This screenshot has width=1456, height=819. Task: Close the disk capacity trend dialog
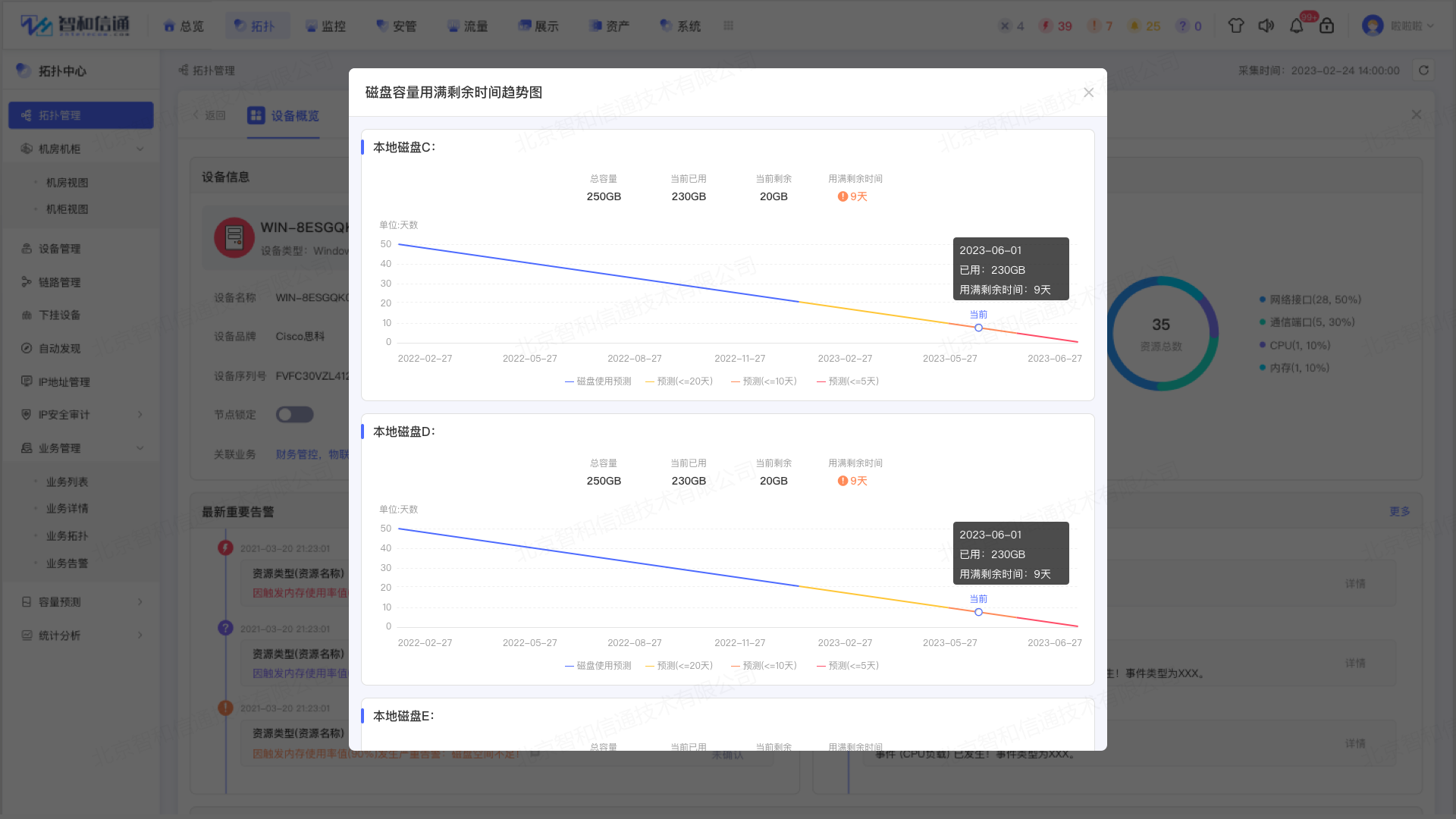[x=1088, y=93]
